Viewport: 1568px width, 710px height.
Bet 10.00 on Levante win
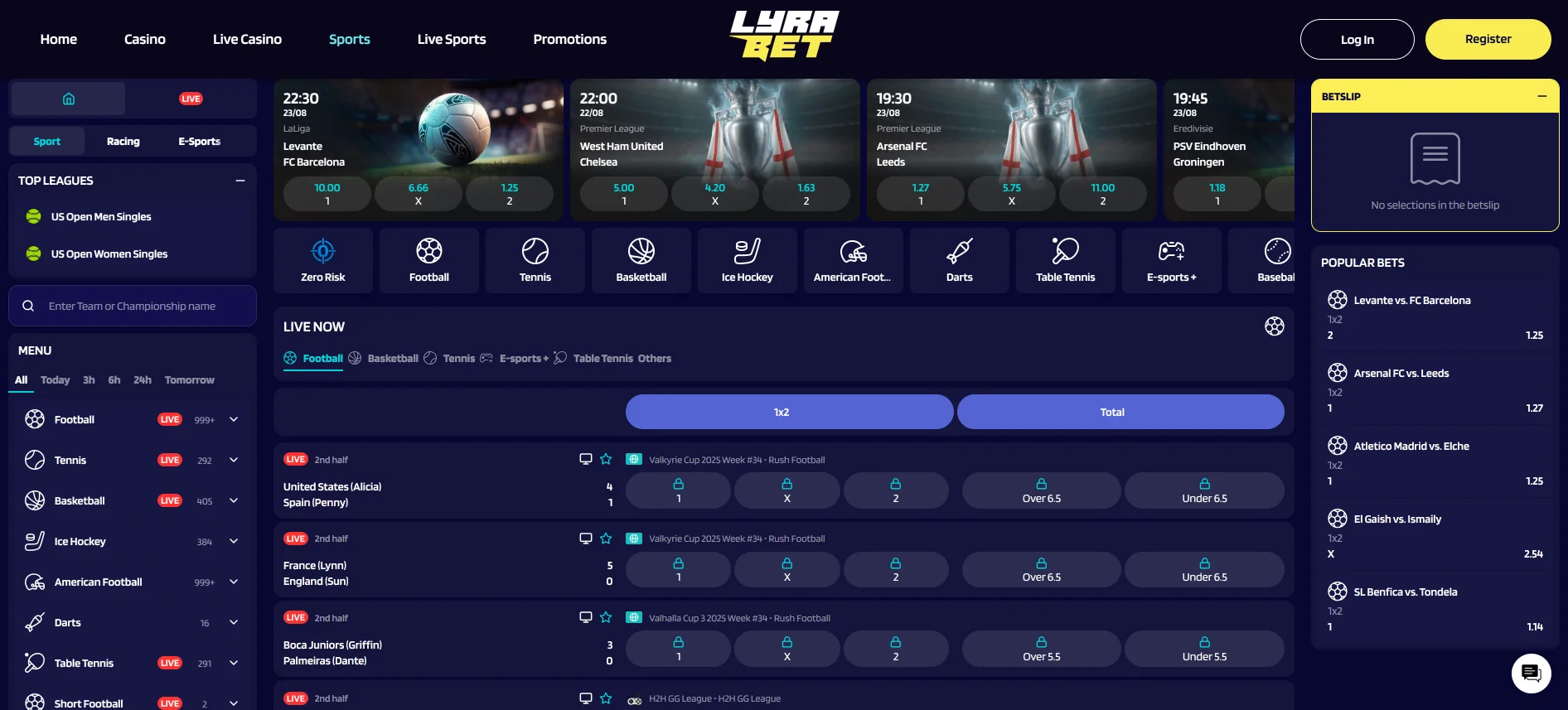coord(327,194)
